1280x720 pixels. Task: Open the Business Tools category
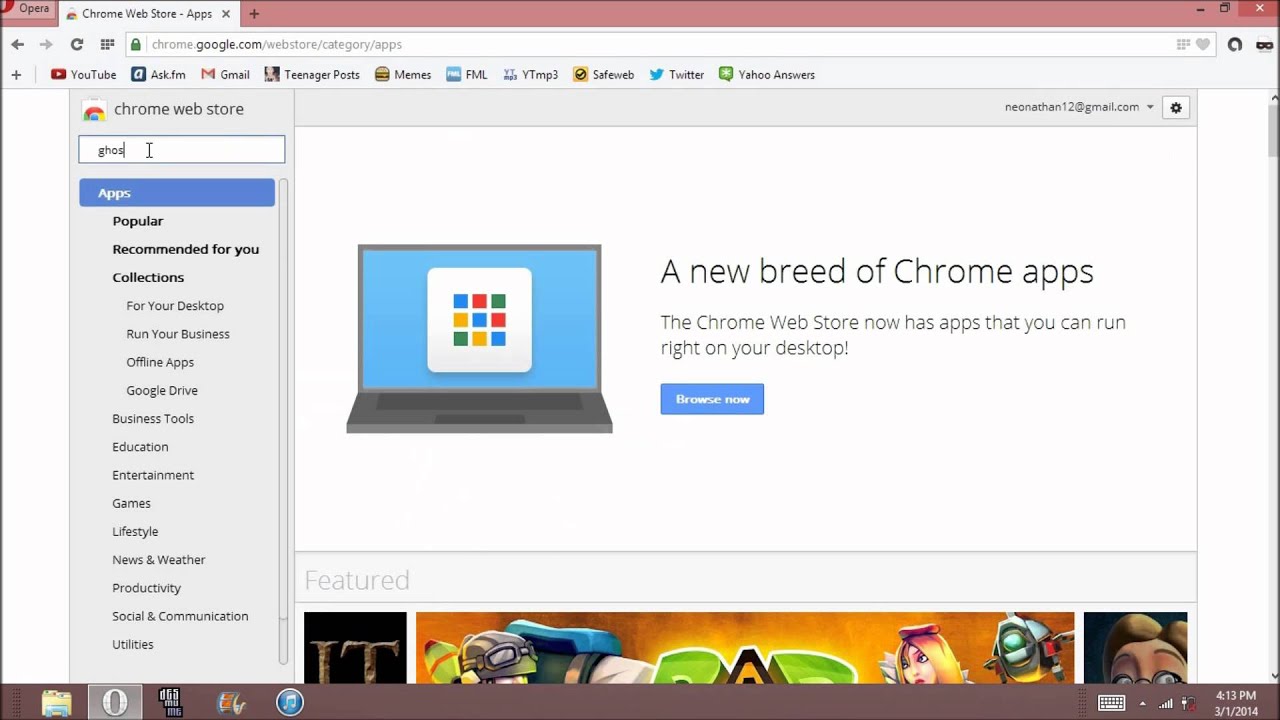153,419
